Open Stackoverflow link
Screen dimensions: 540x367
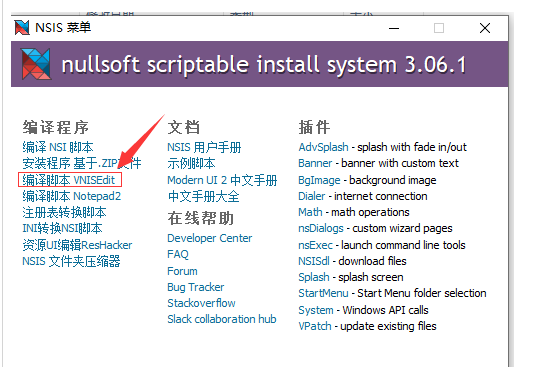coord(201,303)
